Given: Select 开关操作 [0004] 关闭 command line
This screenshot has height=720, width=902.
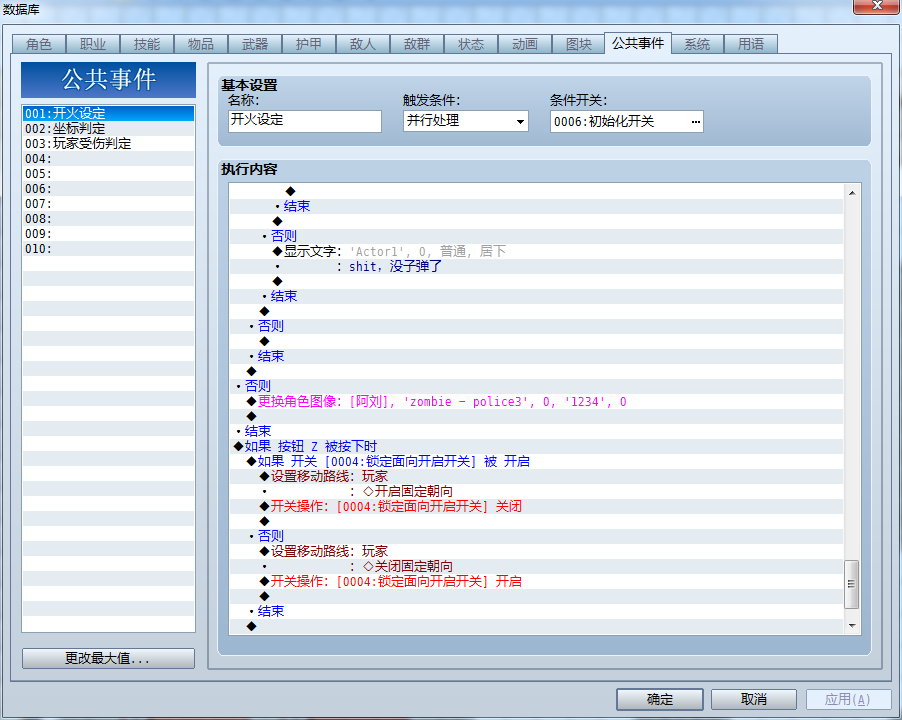Looking at the screenshot, I should click(536, 506).
